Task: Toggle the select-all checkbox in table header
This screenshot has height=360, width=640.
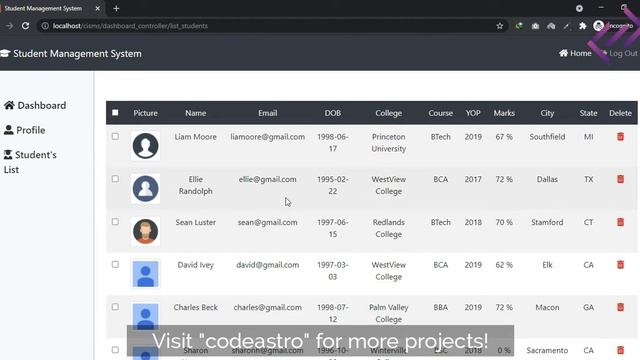Action: 115,112
